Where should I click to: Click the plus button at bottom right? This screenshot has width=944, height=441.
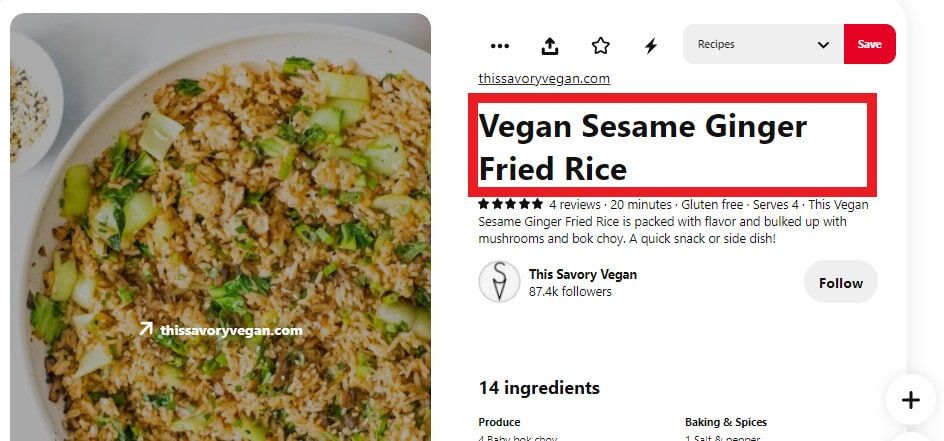click(x=910, y=399)
